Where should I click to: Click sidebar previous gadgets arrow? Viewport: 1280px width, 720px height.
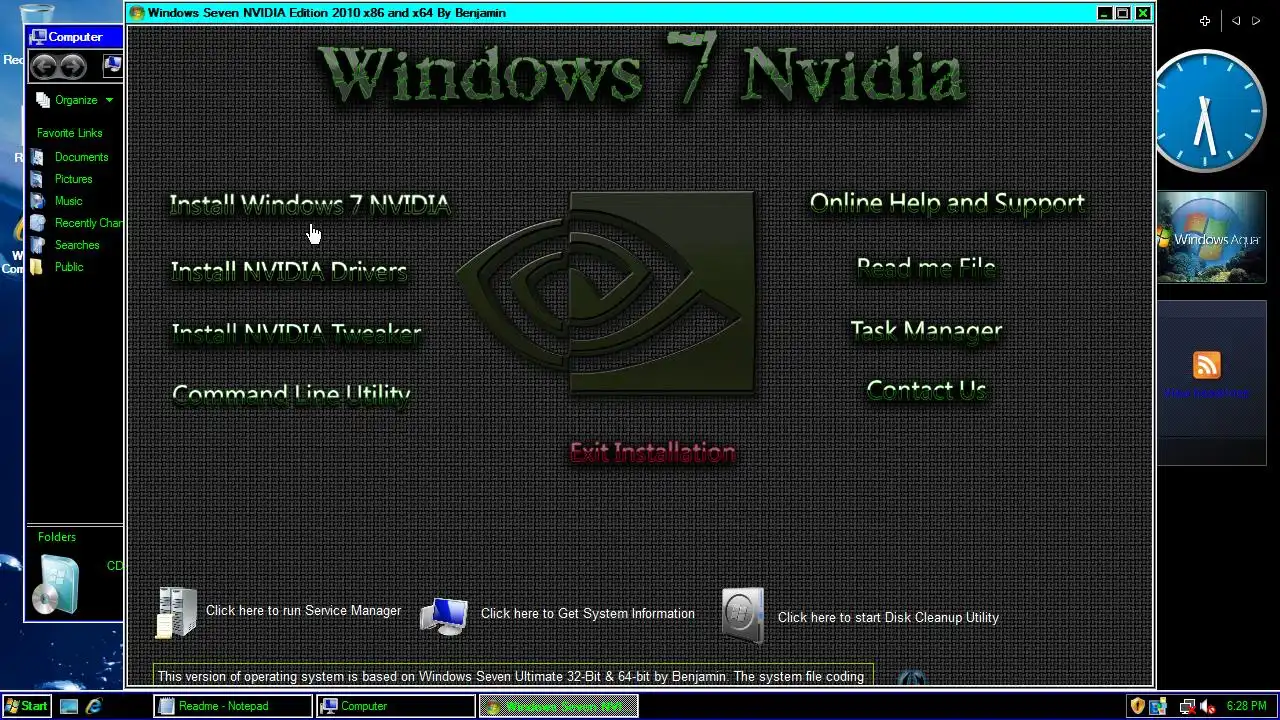tap(1236, 21)
